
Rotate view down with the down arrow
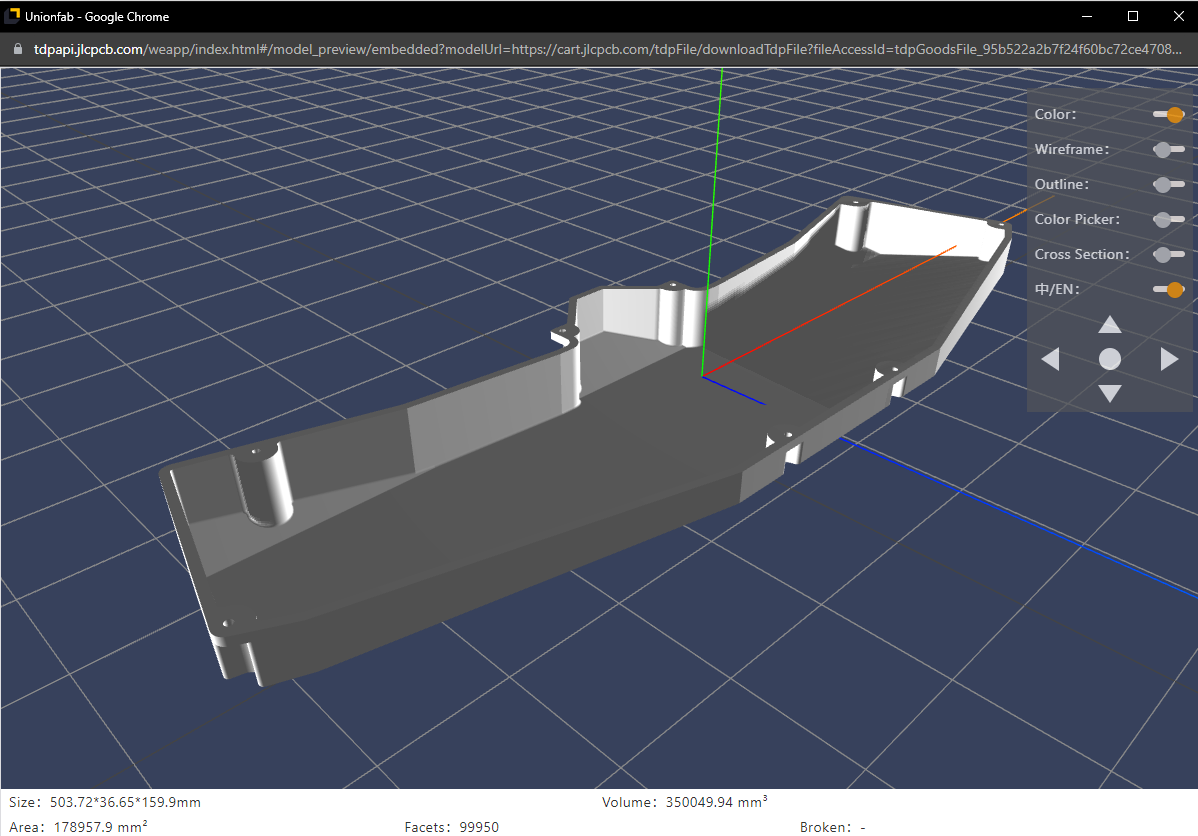[x=1109, y=394]
